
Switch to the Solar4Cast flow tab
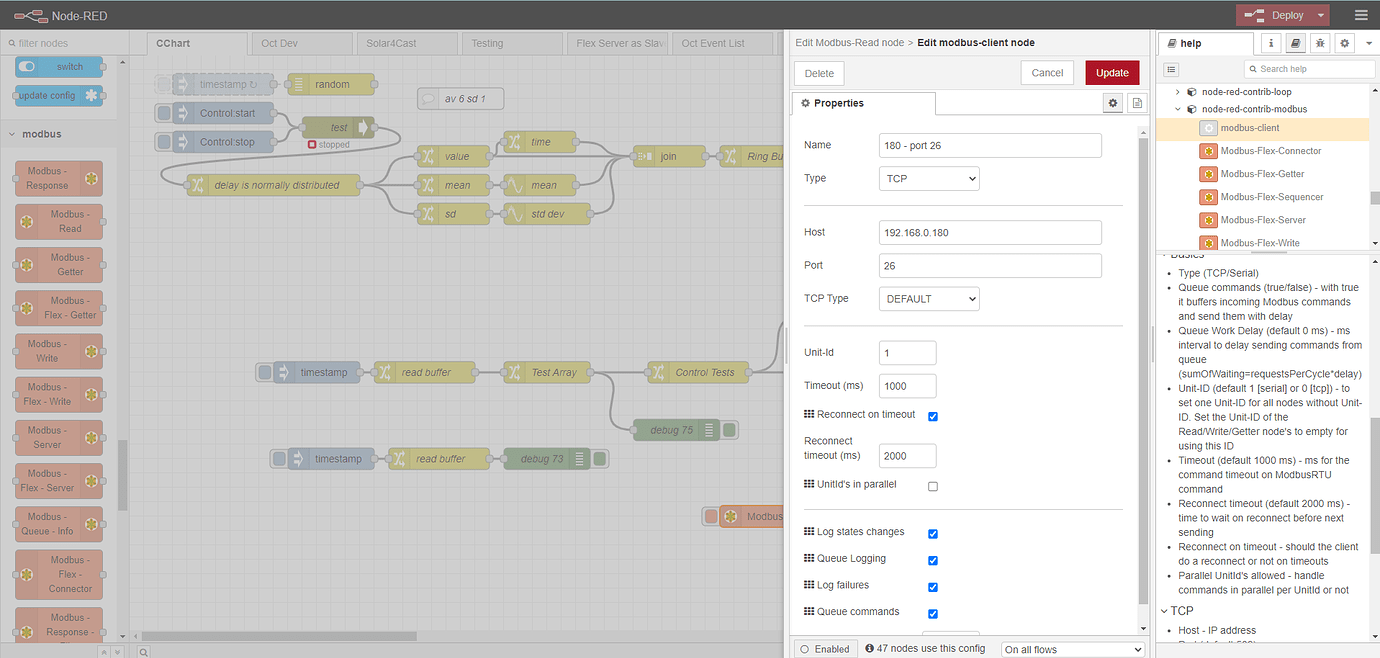[x=405, y=43]
